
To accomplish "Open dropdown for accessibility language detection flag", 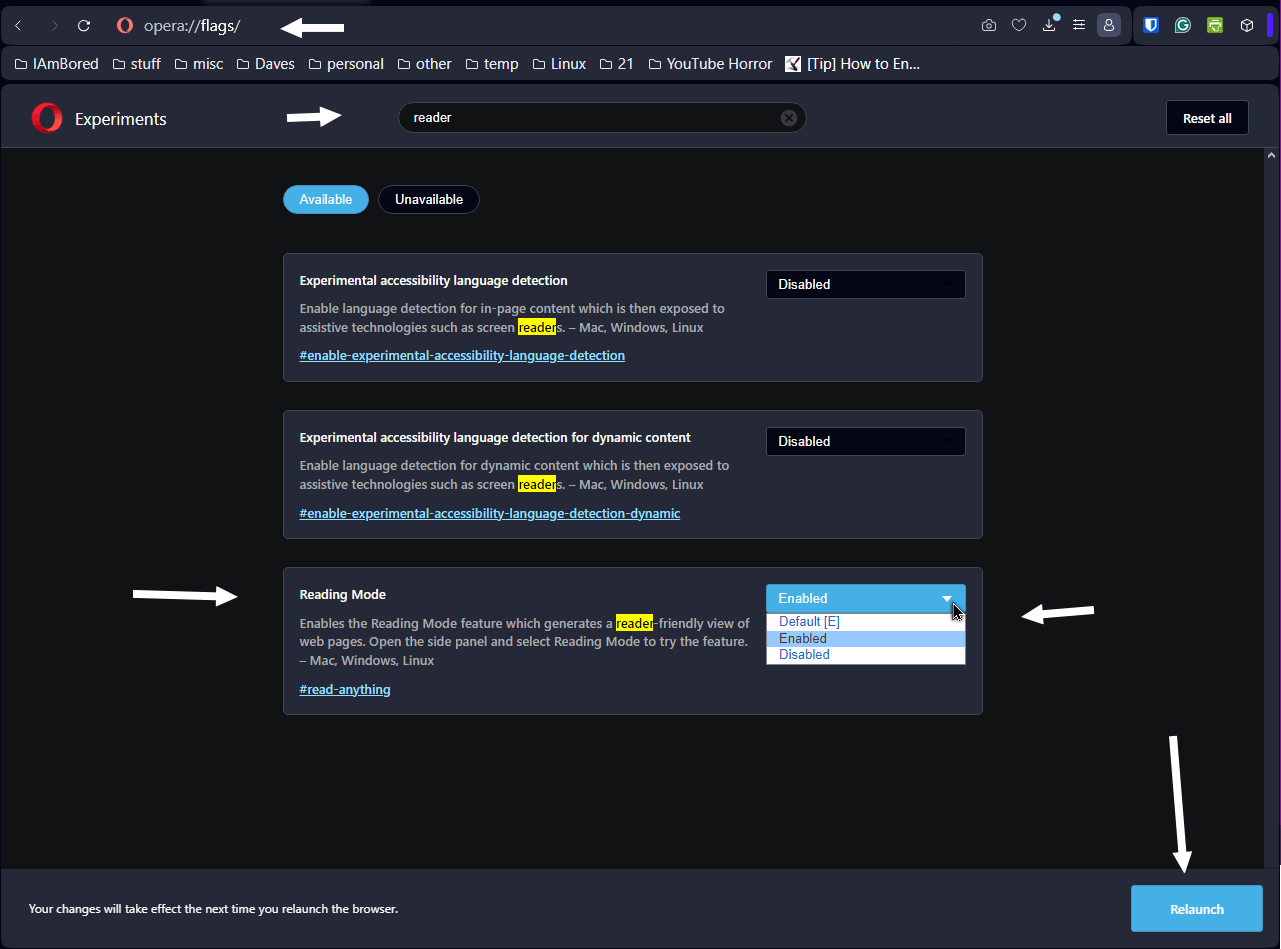I will [866, 284].
